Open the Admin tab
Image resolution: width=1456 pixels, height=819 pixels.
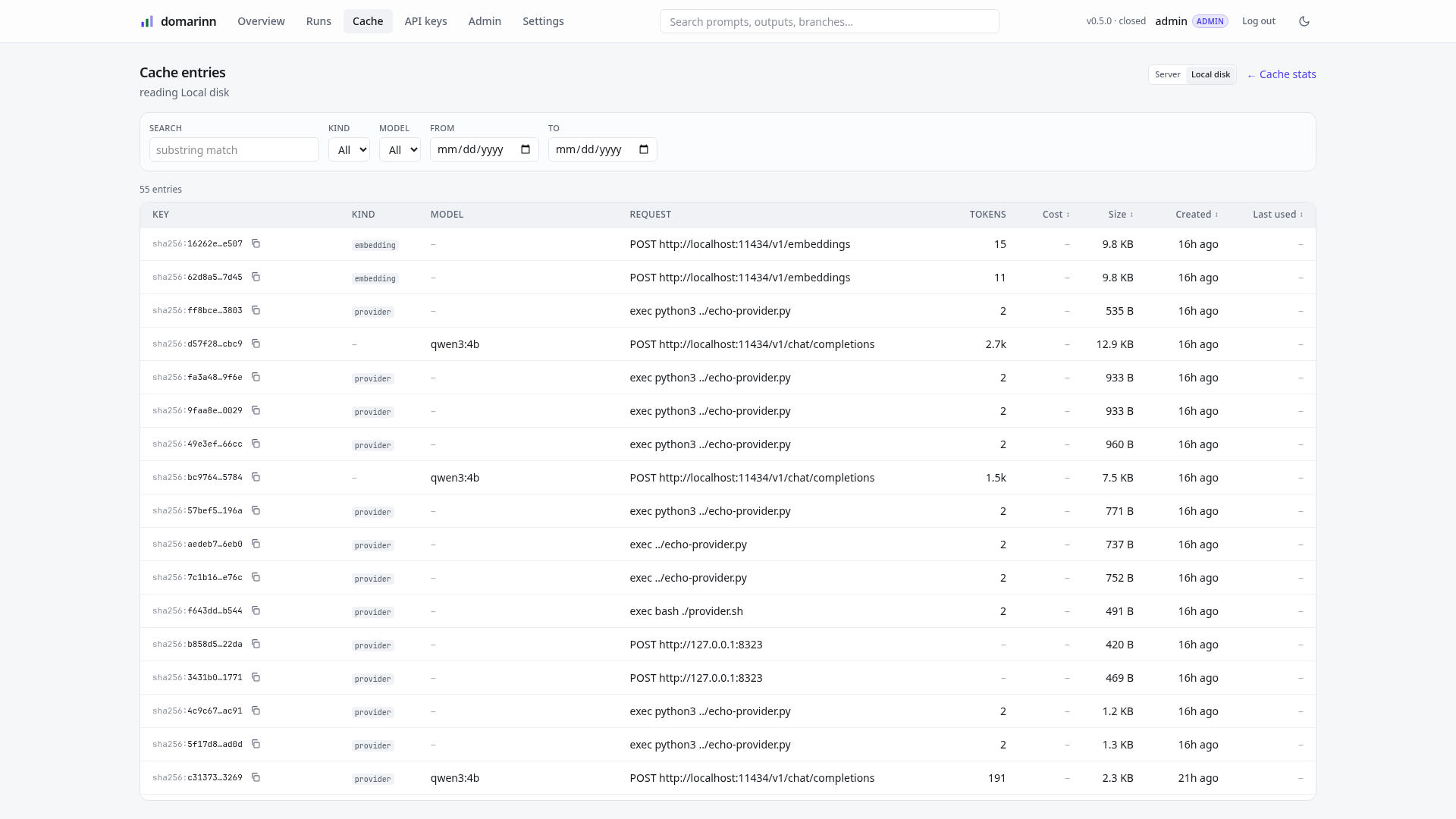point(485,21)
